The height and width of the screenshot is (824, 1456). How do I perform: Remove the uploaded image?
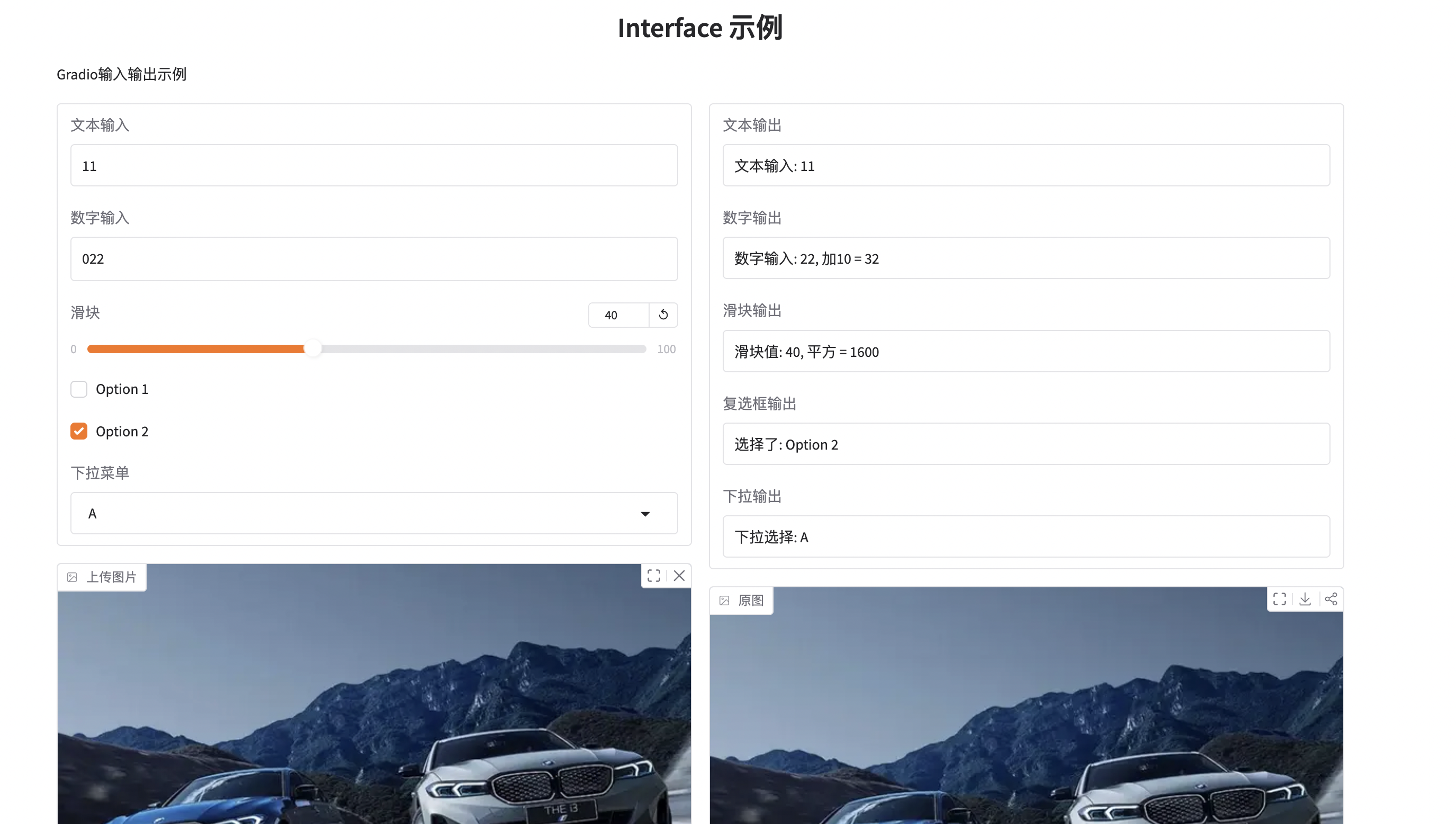679,576
